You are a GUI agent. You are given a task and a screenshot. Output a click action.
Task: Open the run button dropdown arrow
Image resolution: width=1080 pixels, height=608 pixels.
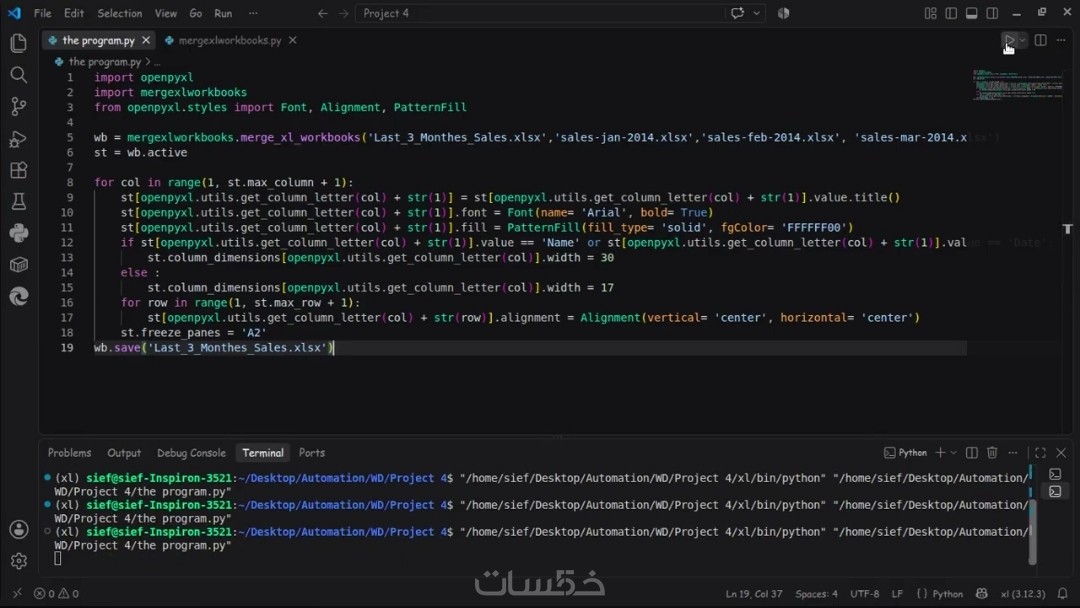(x=1023, y=40)
